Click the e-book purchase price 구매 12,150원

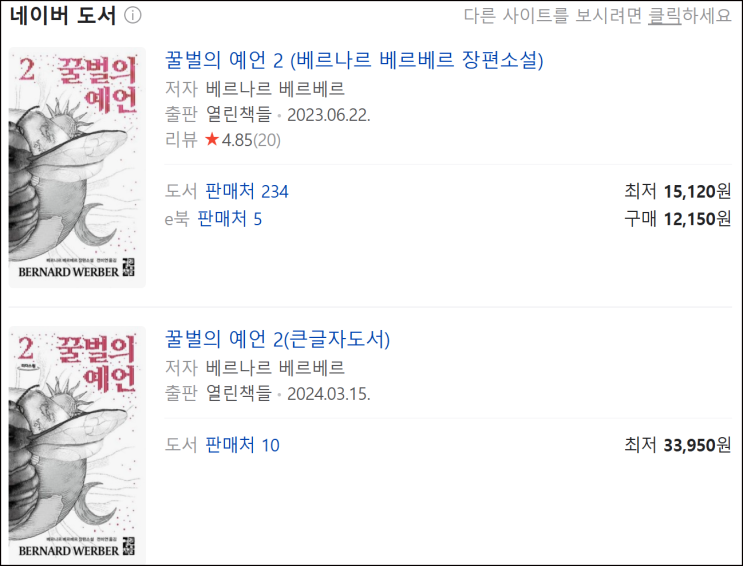[678, 219]
